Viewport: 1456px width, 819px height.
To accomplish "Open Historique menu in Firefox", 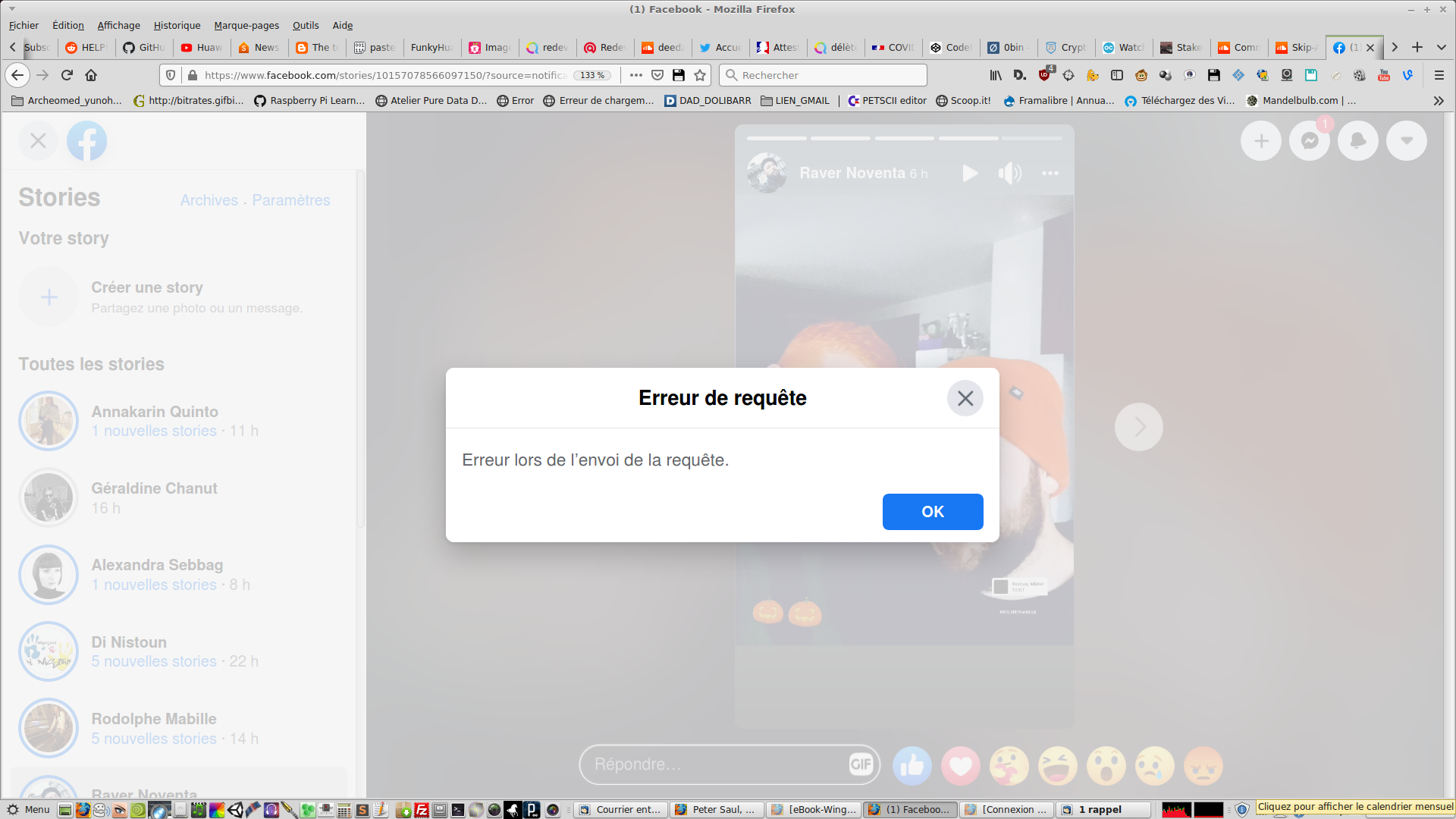I will point(177,25).
